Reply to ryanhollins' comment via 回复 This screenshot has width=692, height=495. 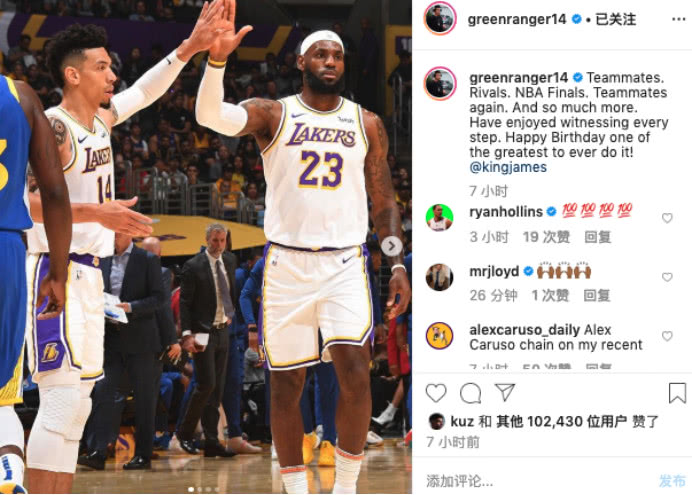point(598,237)
